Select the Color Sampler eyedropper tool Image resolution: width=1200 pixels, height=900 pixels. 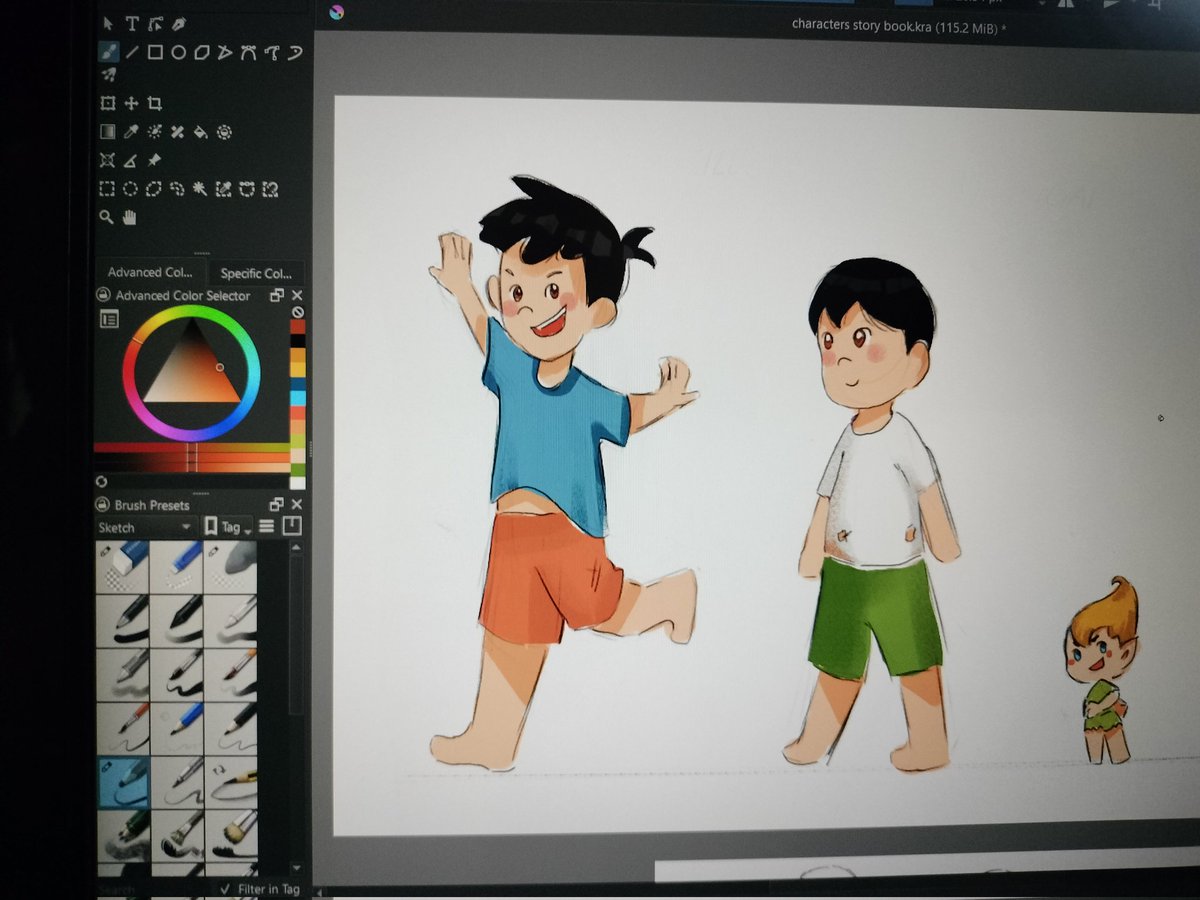(x=131, y=131)
